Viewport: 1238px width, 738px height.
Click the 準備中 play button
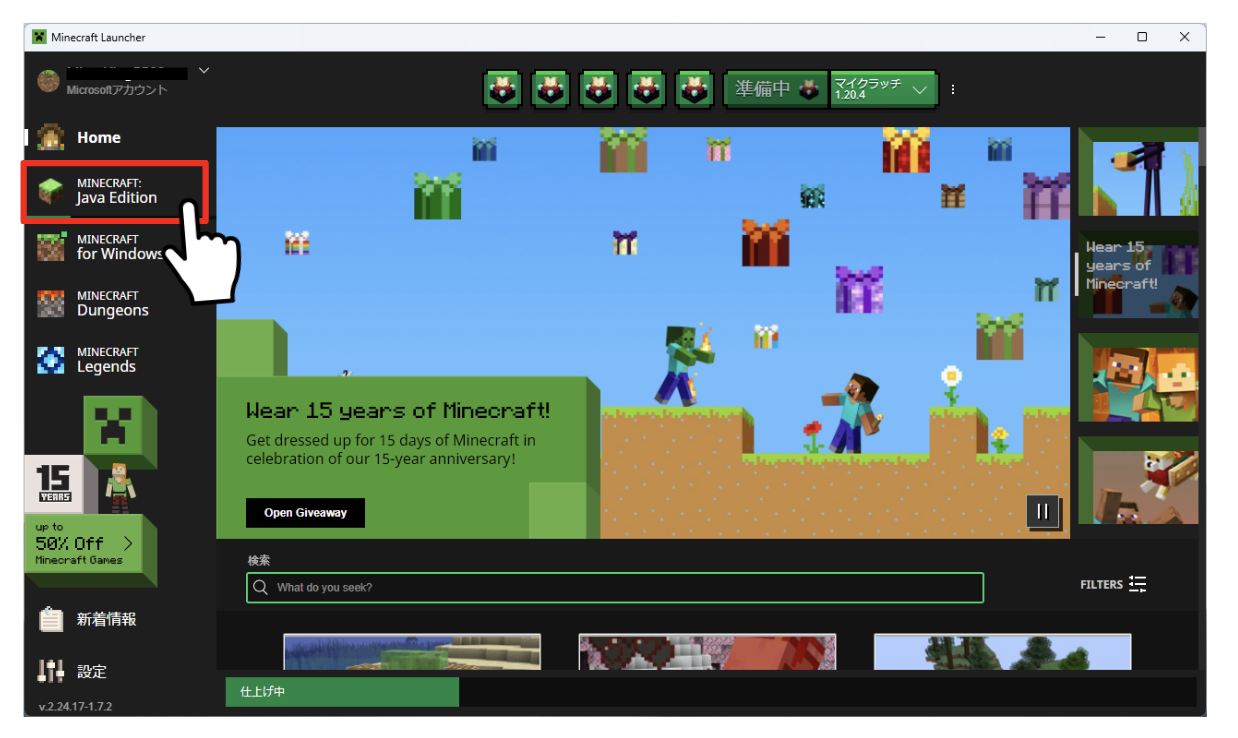tap(777, 89)
